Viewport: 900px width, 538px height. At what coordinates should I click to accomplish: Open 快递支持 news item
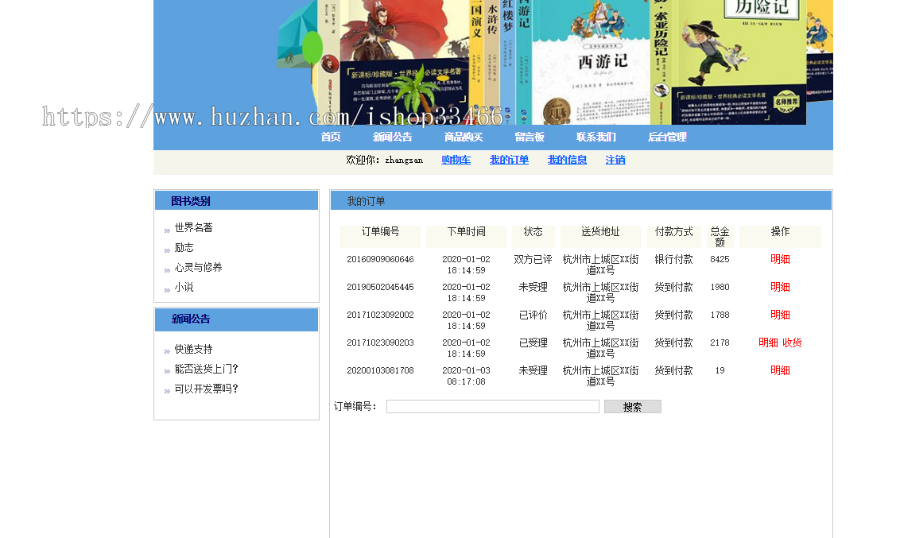coord(193,349)
